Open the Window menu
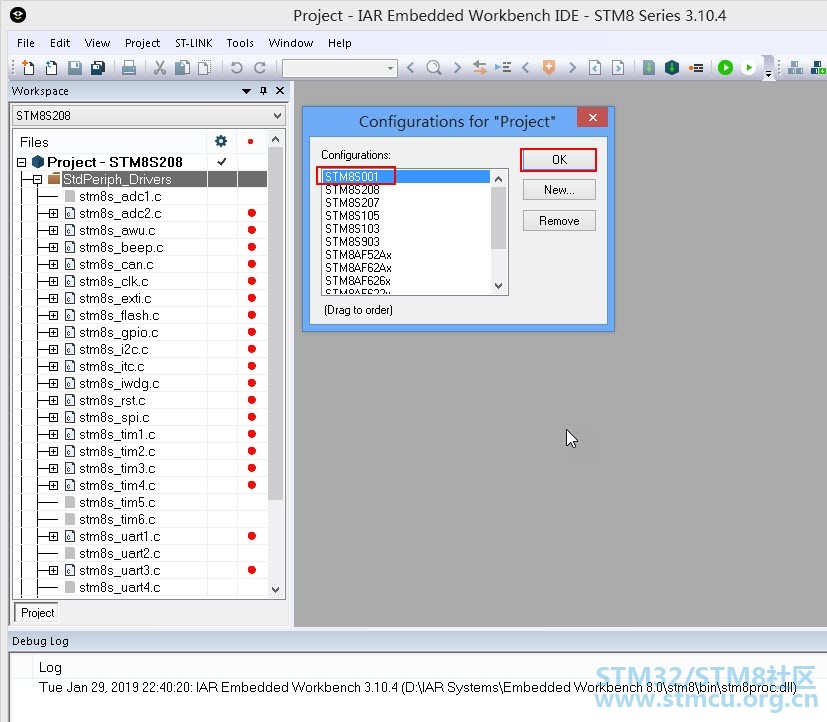827x722 pixels. click(x=291, y=43)
